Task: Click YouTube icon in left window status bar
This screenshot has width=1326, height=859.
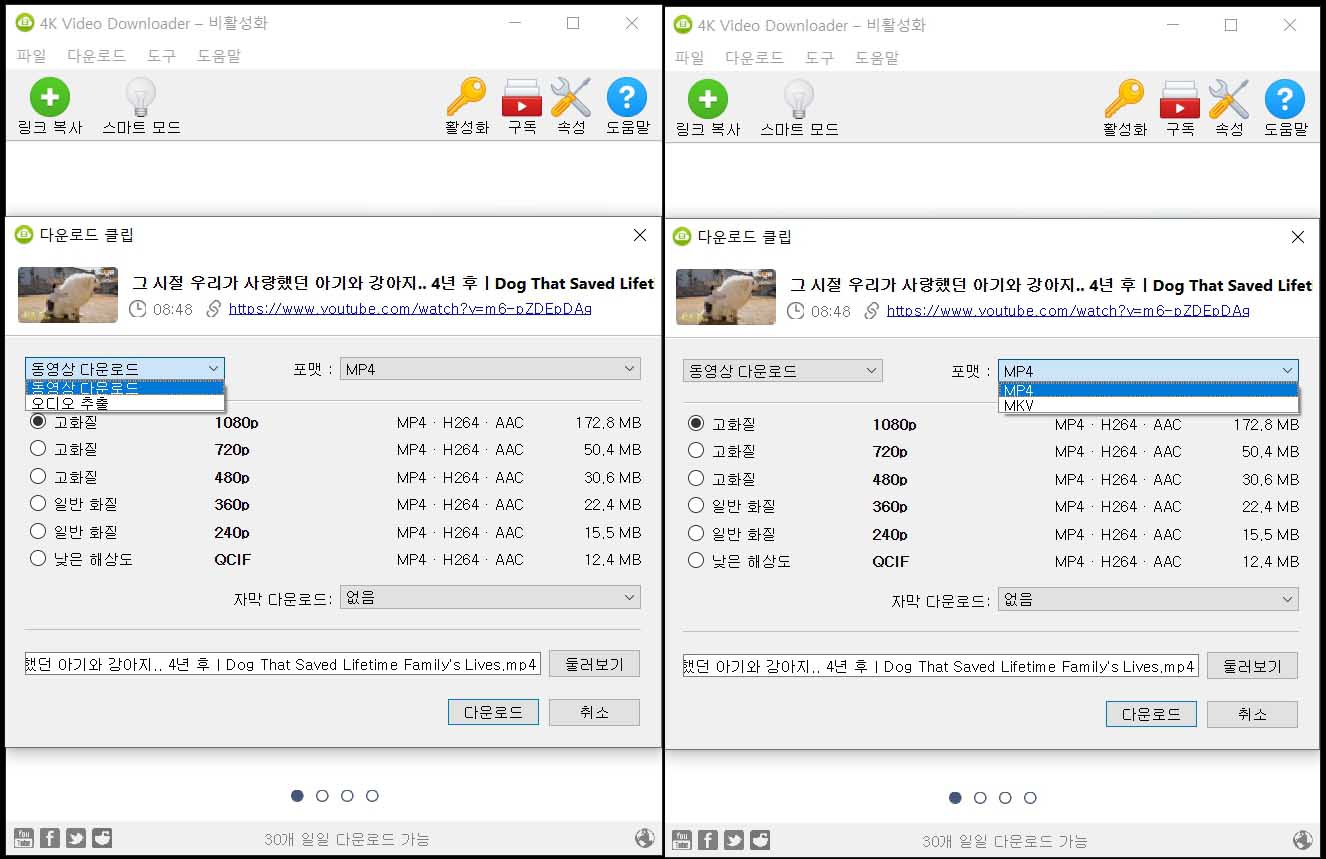Action: 23,838
